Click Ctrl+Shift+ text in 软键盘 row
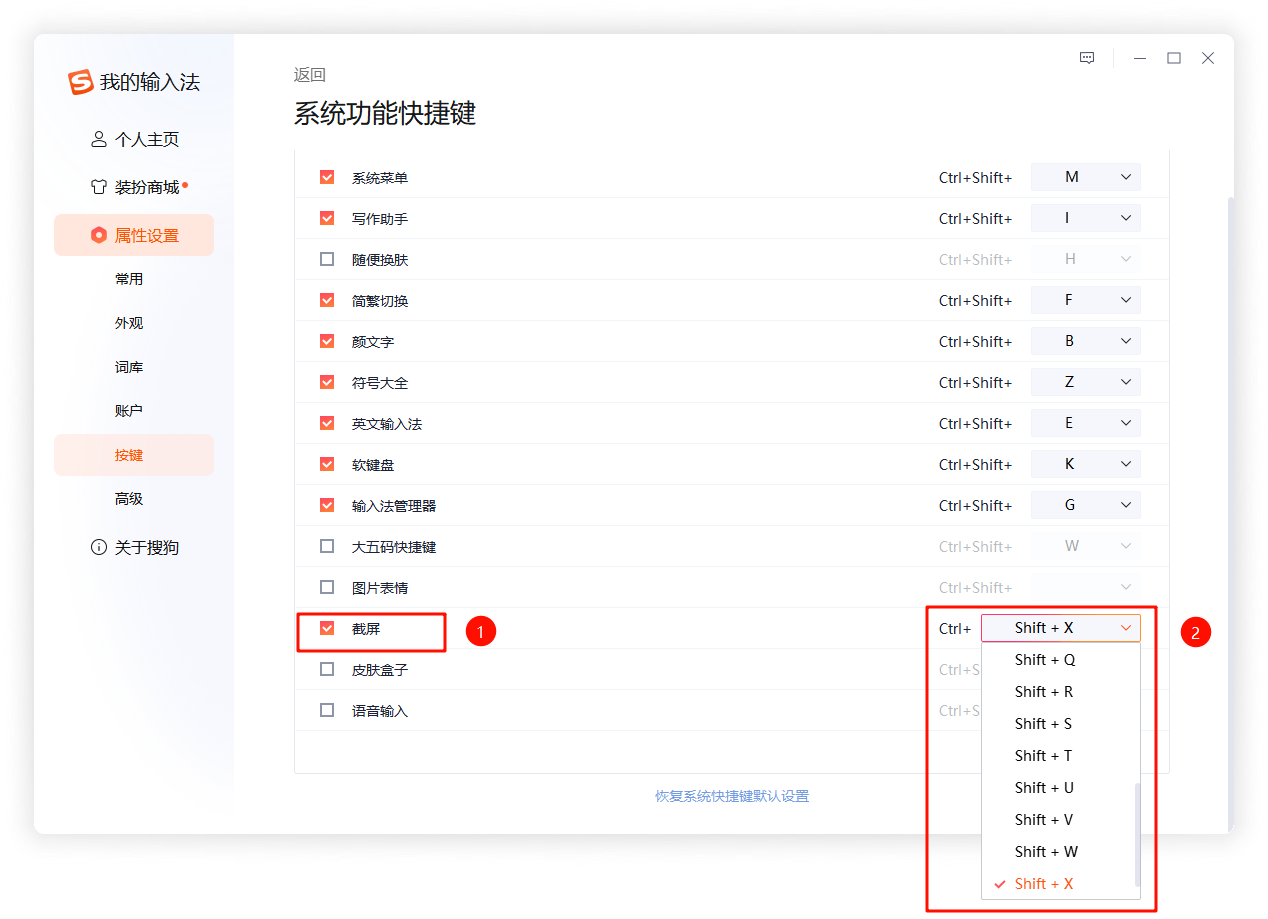Image resolution: width=1268 pixels, height=919 pixels. (975, 464)
